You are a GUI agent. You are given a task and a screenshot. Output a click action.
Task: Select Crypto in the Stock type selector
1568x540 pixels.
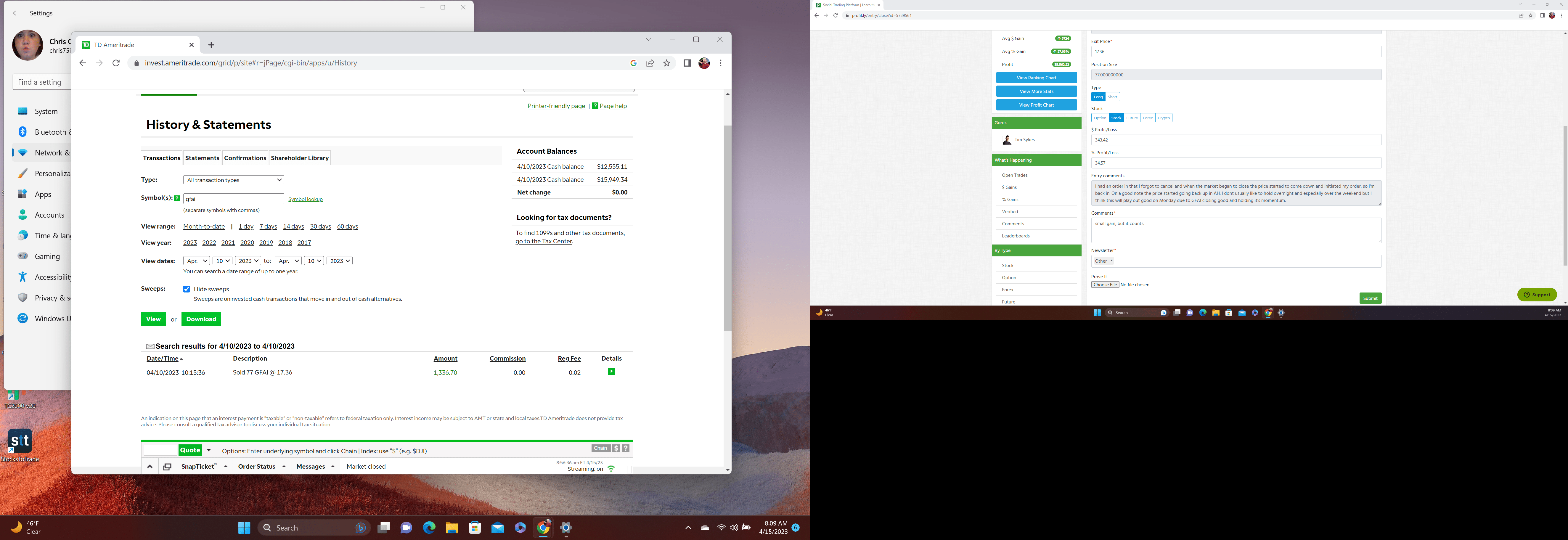click(1163, 118)
